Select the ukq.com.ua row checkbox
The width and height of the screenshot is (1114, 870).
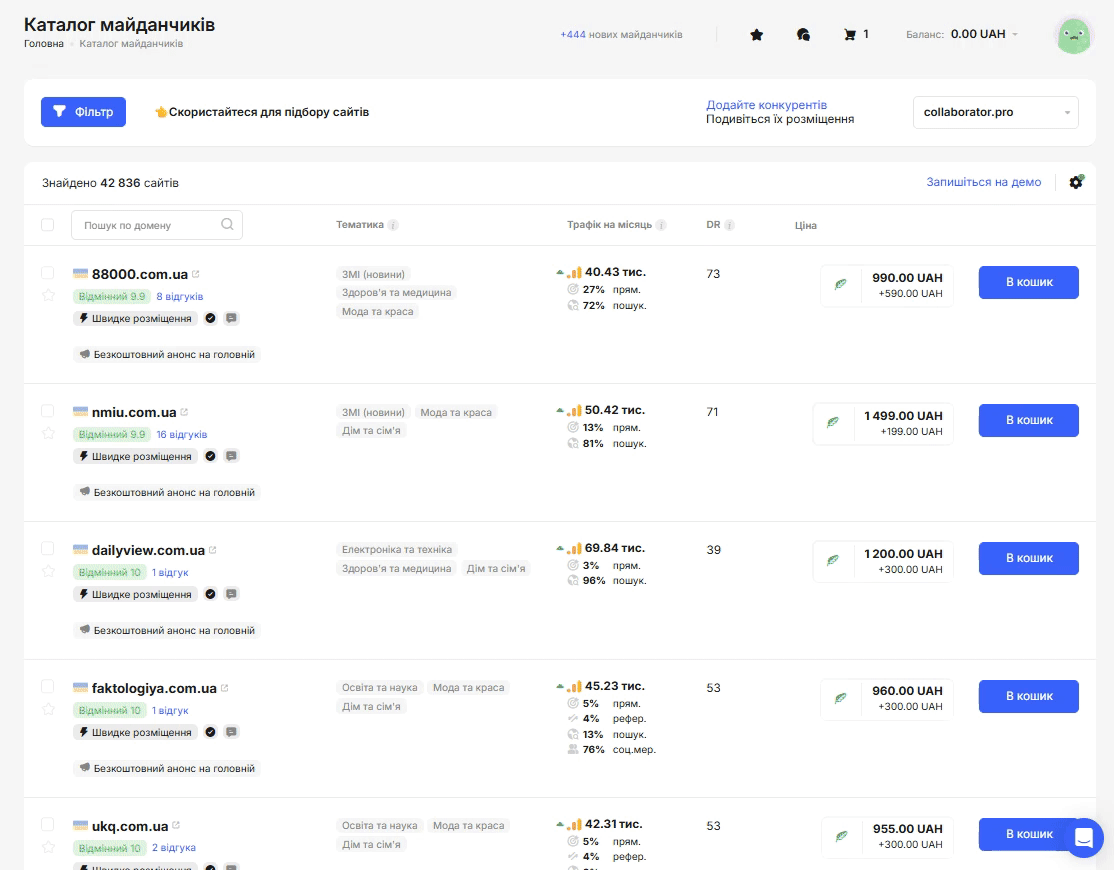click(48, 824)
